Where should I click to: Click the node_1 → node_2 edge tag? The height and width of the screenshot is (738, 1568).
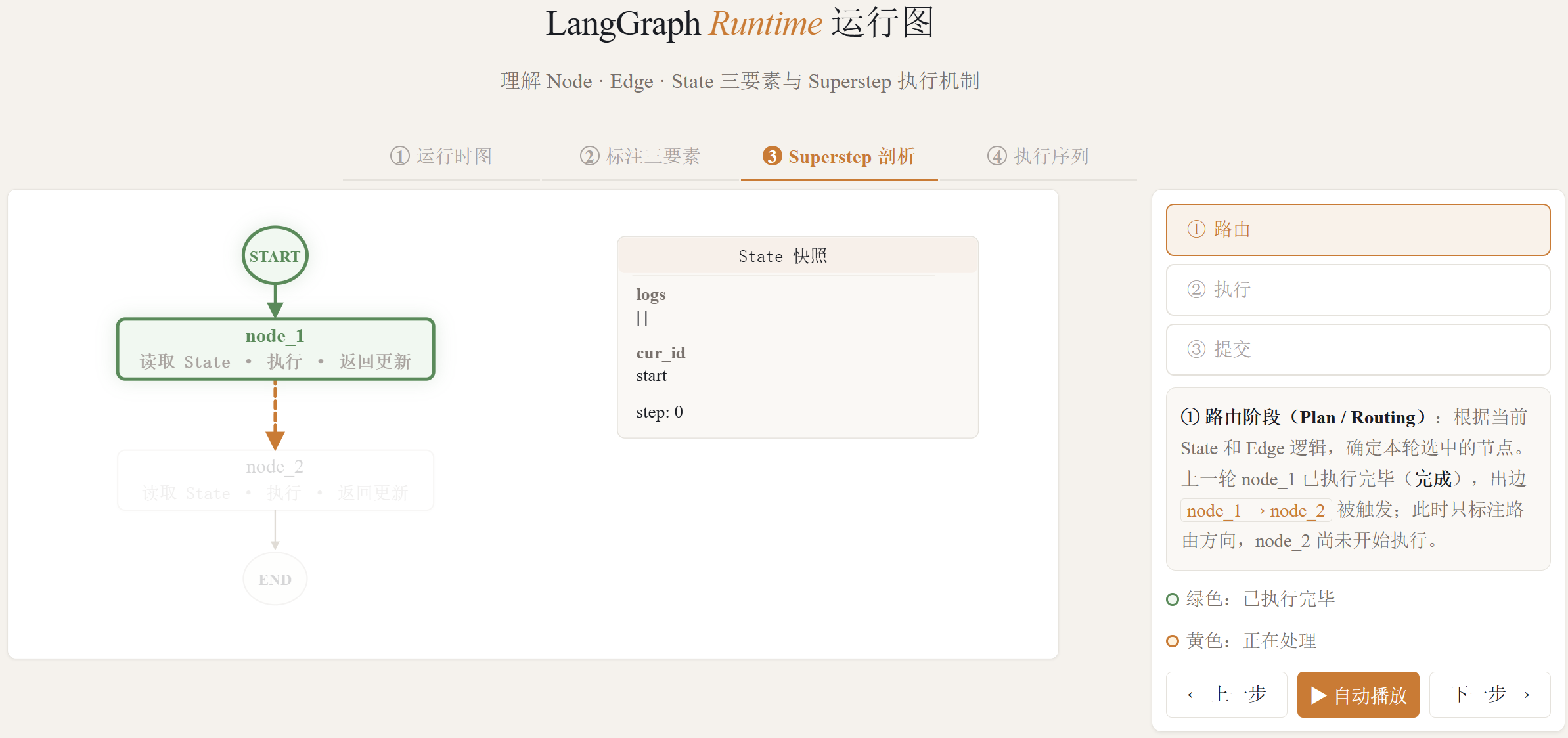point(1255,510)
